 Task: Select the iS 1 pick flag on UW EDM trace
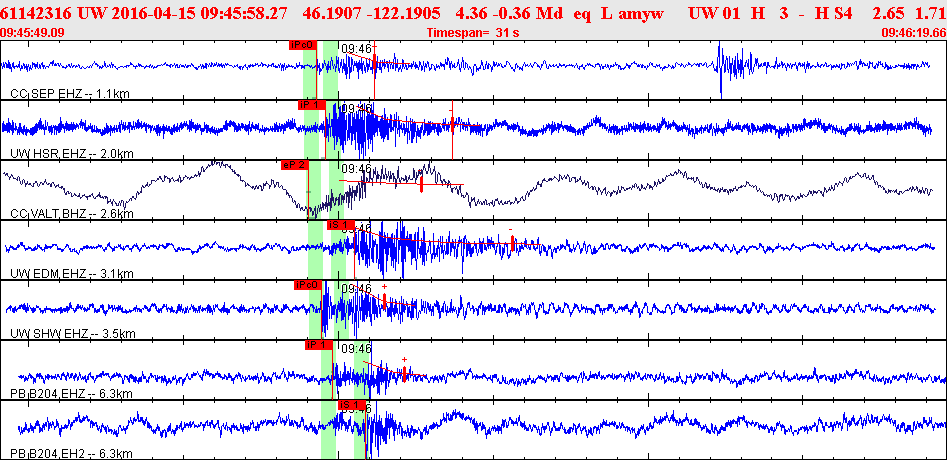(341, 225)
